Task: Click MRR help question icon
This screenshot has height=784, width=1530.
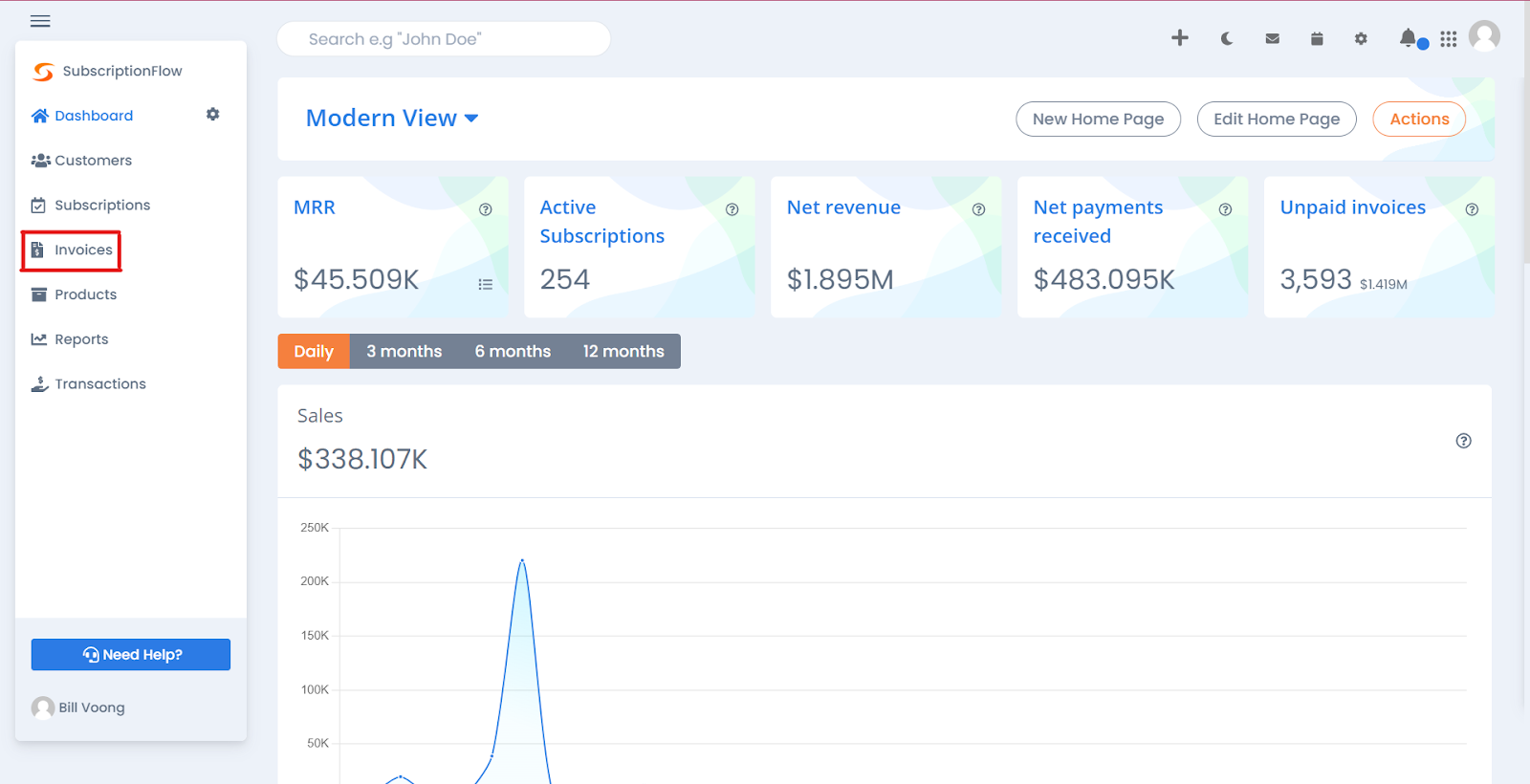Action: (486, 209)
